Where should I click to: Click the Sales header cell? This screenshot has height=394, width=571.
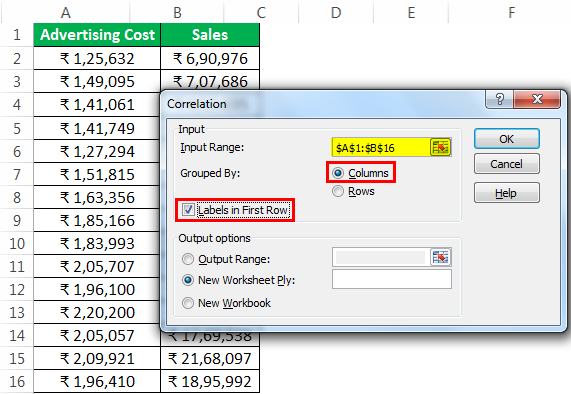(210, 35)
